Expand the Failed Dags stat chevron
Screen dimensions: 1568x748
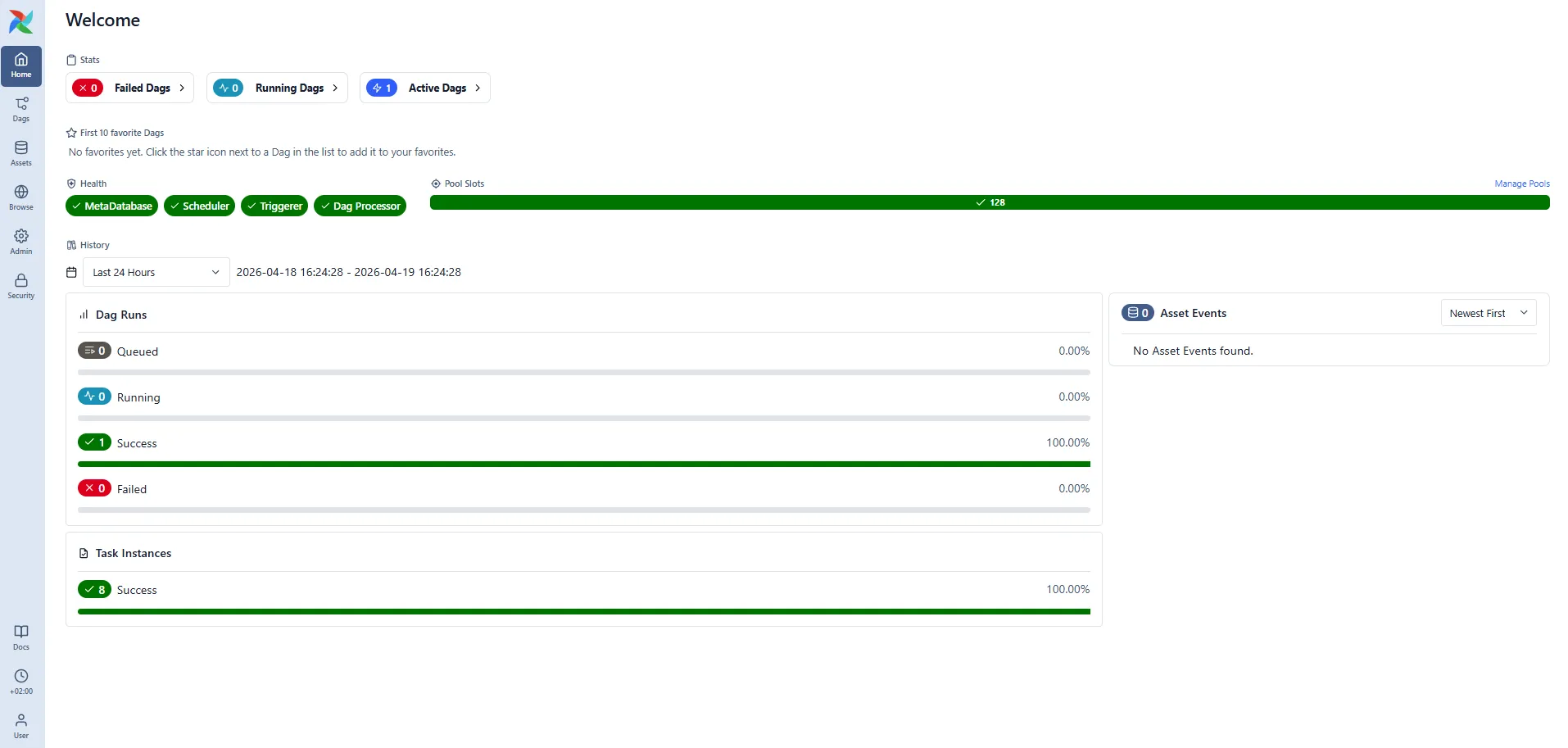click(182, 88)
